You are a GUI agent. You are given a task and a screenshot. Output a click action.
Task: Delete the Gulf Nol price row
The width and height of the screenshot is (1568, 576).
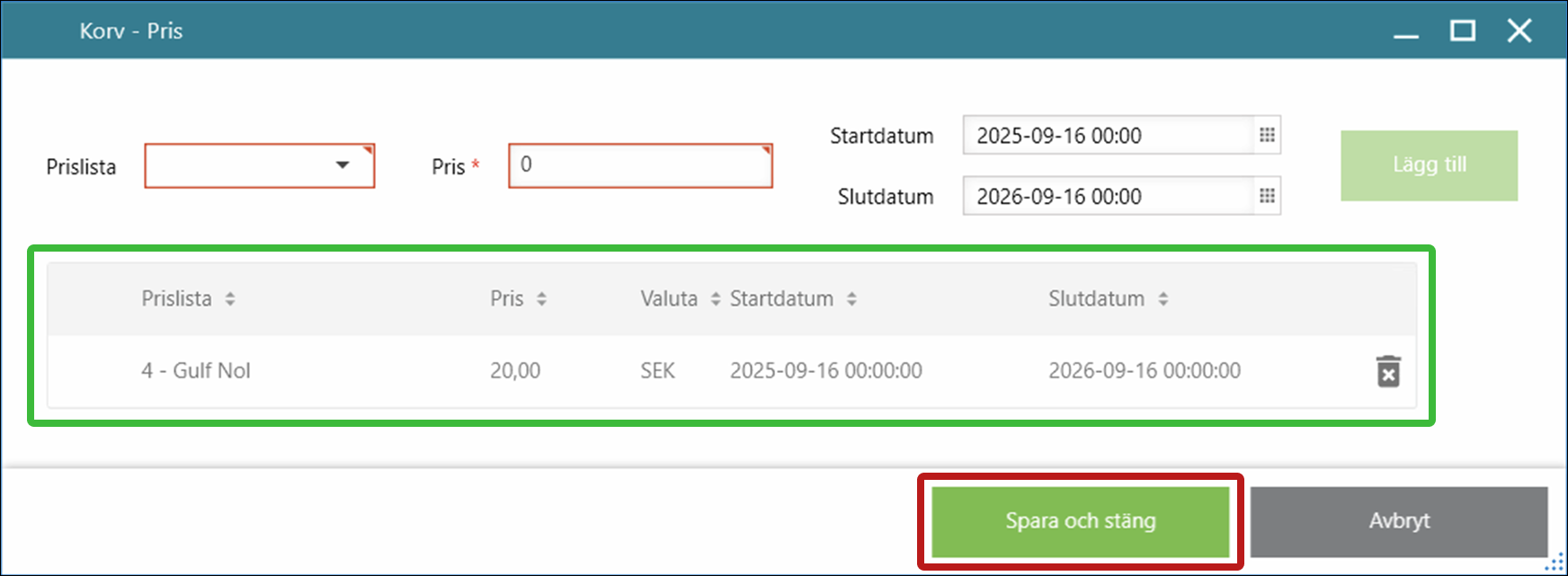point(1388,371)
